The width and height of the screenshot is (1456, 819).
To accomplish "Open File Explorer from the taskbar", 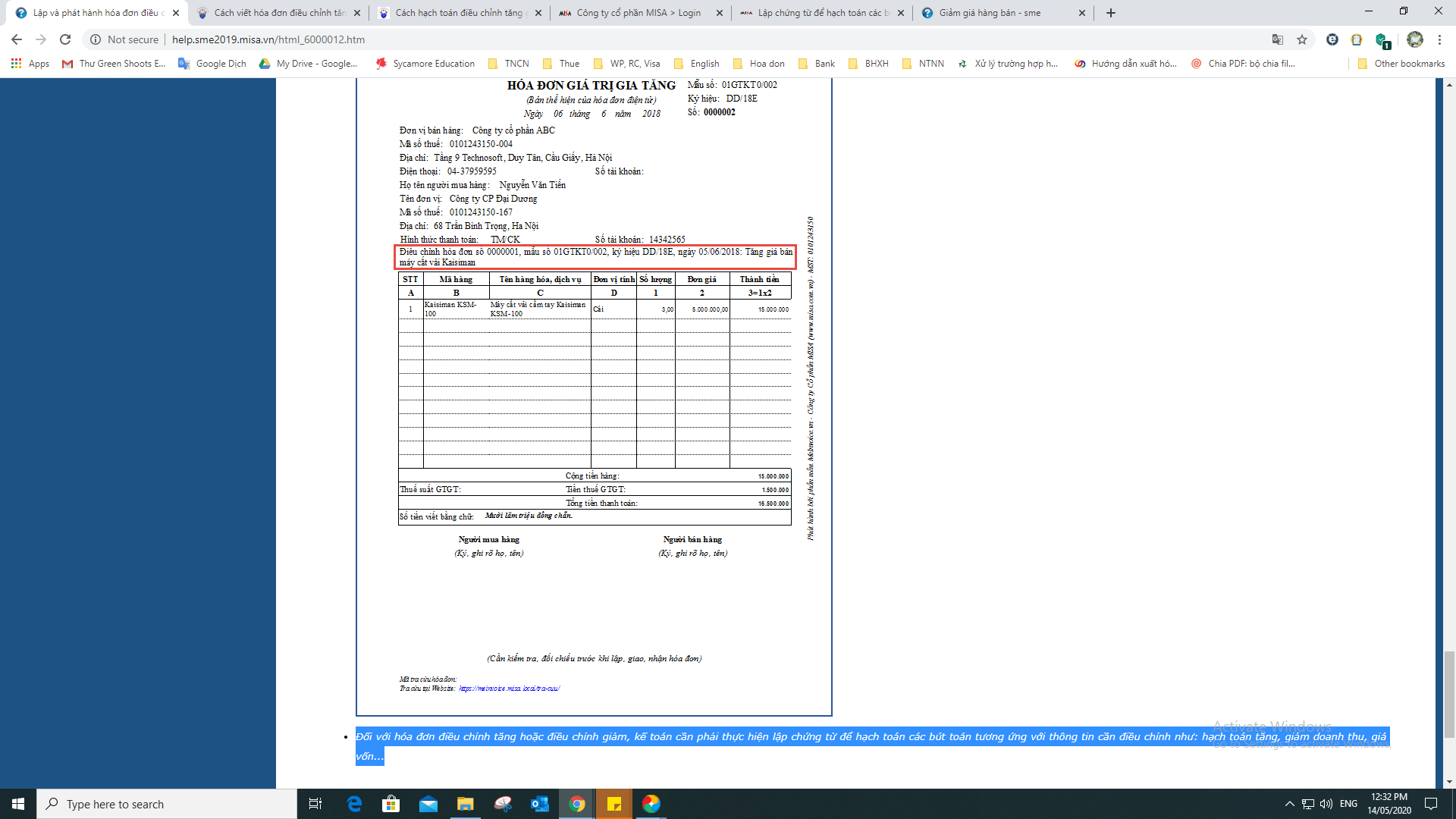I will click(465, 804).
